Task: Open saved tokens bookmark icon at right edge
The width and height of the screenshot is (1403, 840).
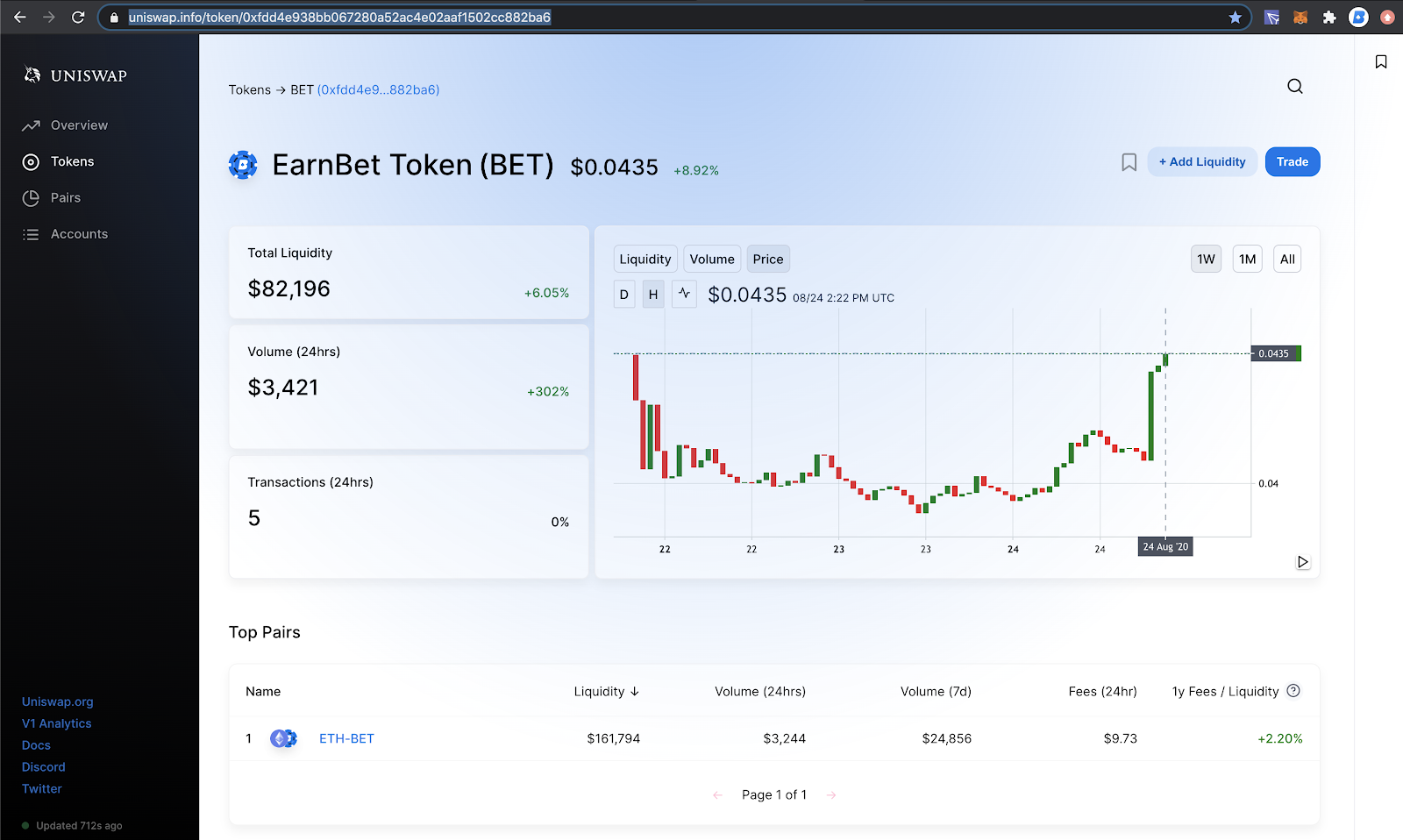Action: [x=1381, y=61]
